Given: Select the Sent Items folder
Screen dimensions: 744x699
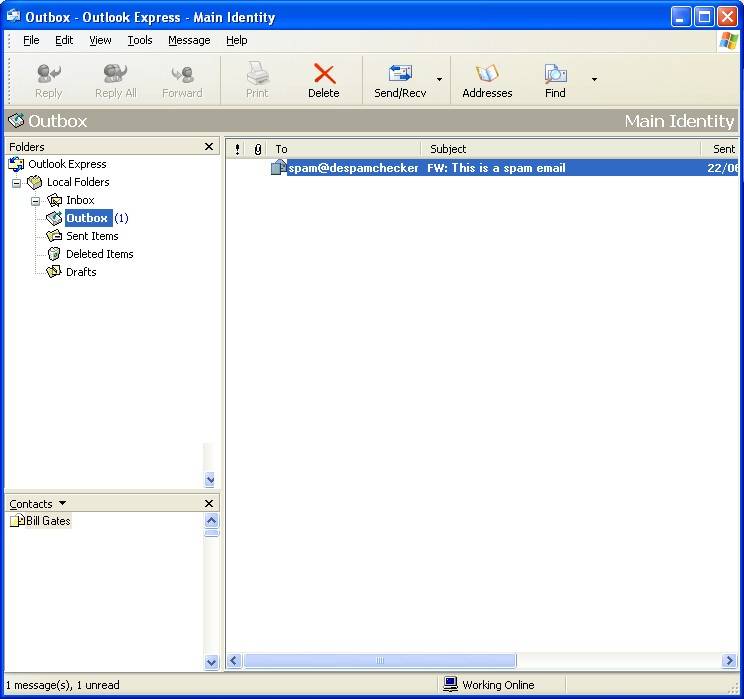Looking at the screenshot, I should (x=92, y=236).
